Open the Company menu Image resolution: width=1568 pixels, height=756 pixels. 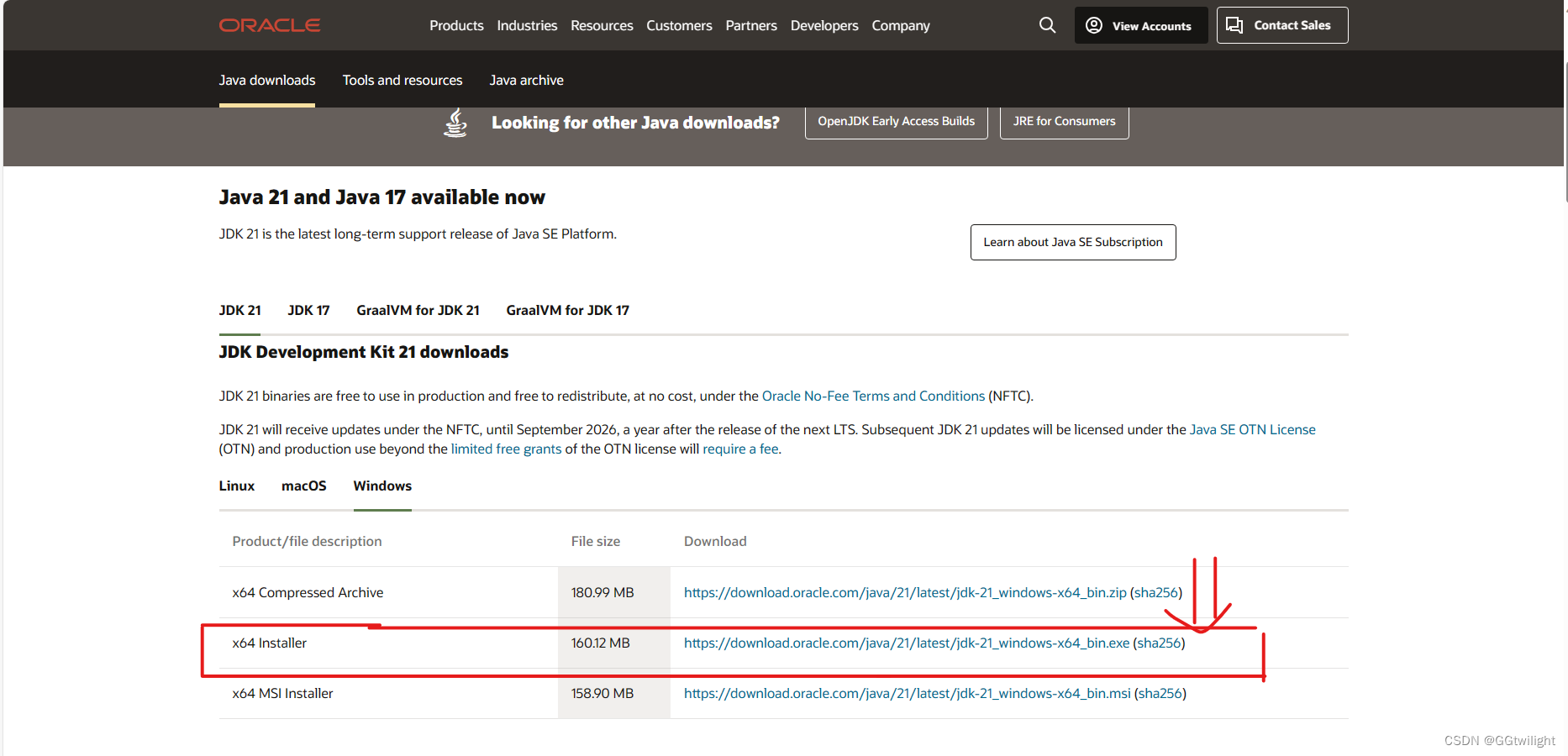[x=901, y=25]
